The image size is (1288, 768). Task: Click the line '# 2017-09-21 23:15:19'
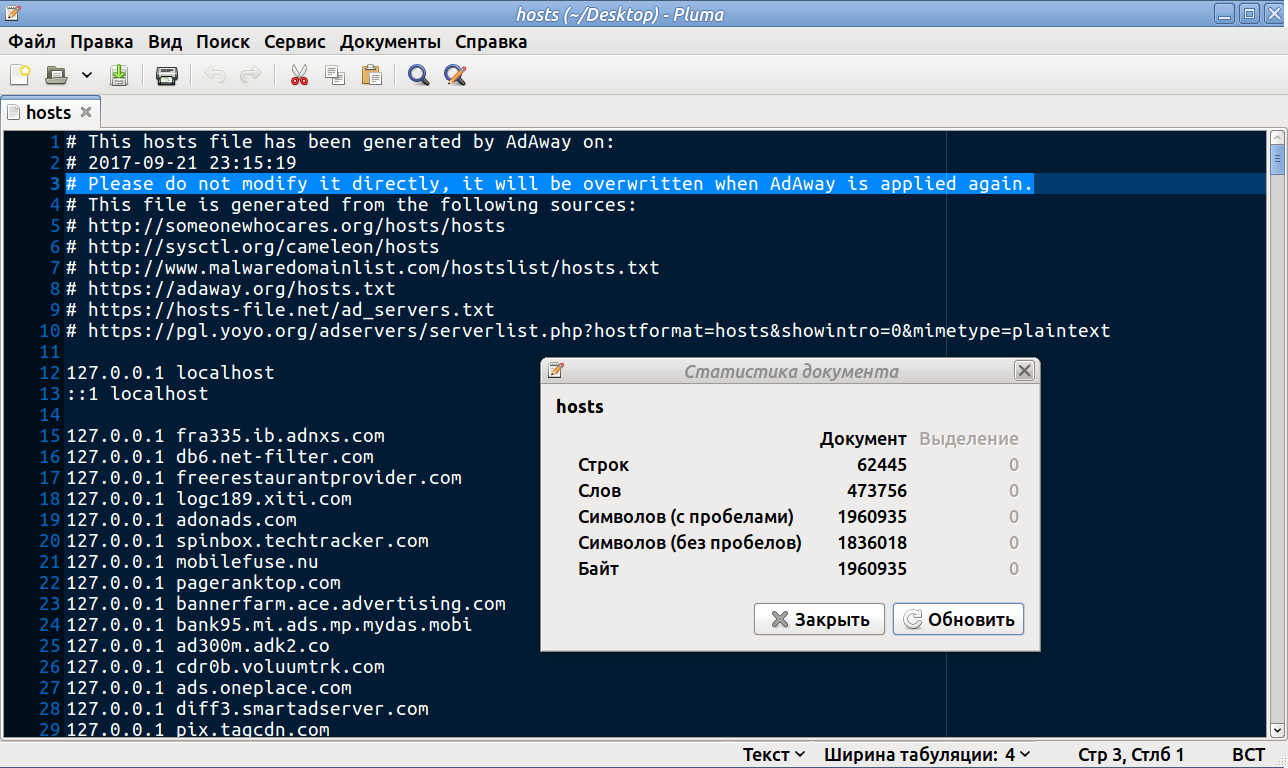tap(181, 163)
